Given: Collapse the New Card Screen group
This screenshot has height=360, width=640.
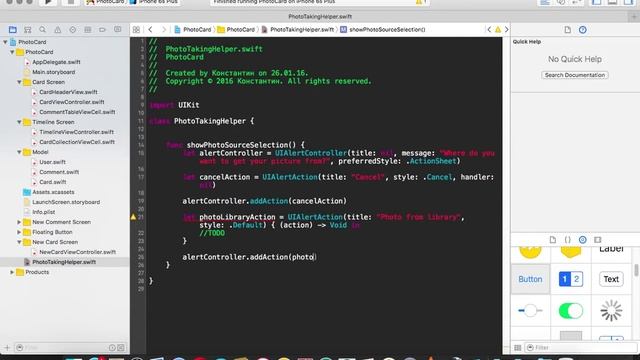Looking at the screenshot, I should tap(19, 242).
